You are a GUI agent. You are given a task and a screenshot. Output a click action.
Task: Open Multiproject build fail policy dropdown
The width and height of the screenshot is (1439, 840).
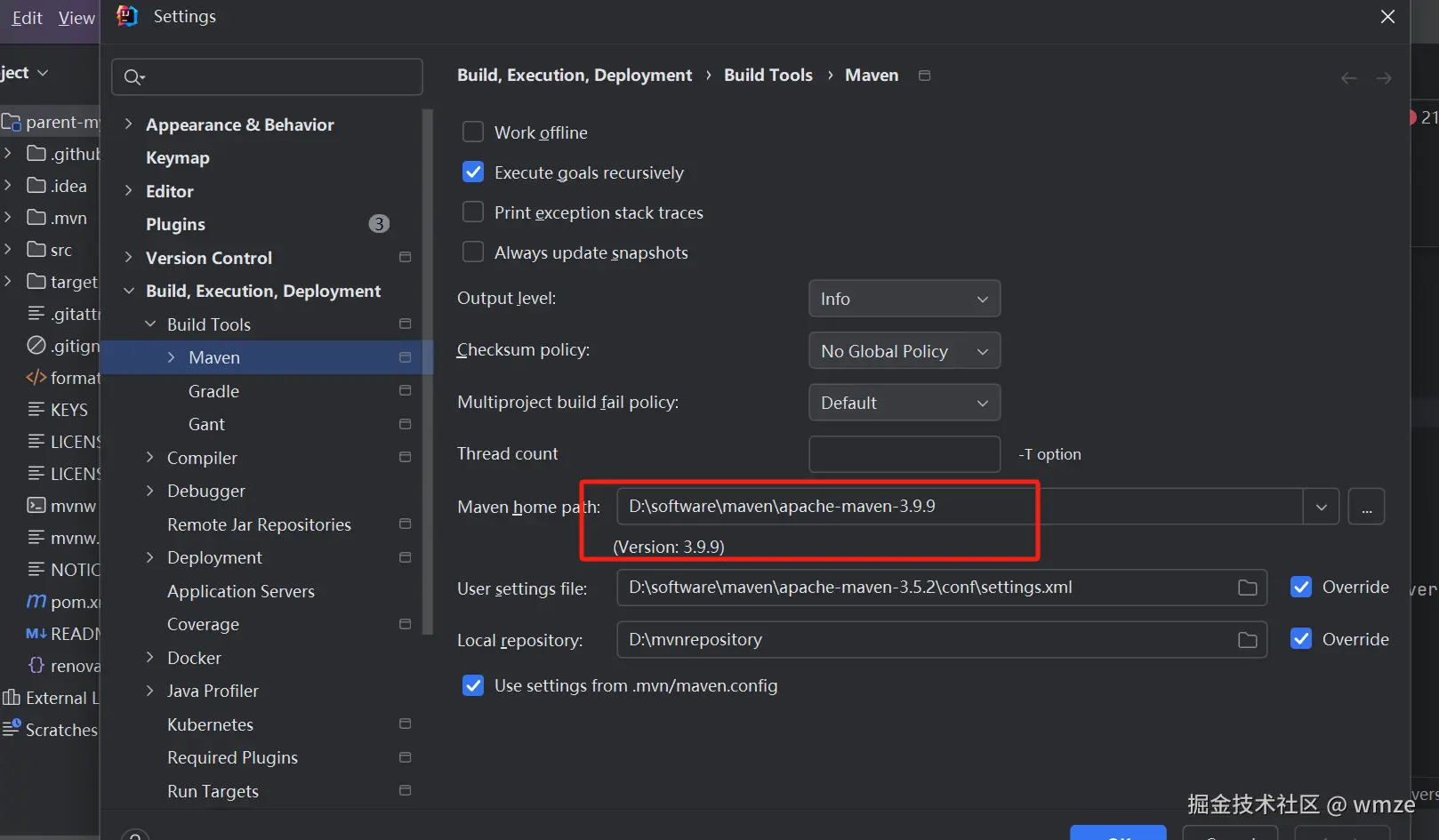904,403
